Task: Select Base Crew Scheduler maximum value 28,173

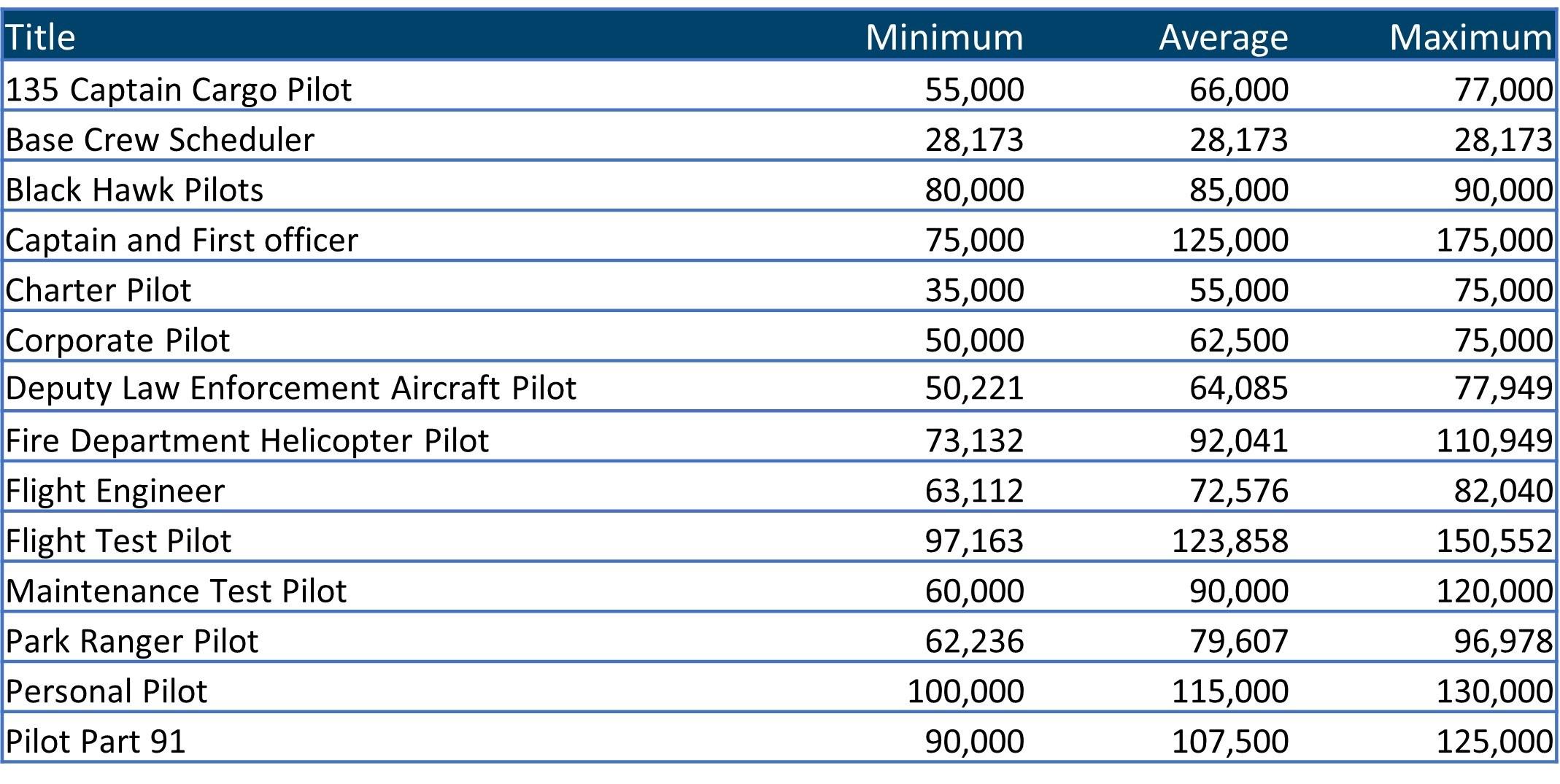Action: [x=1502, y=140]
